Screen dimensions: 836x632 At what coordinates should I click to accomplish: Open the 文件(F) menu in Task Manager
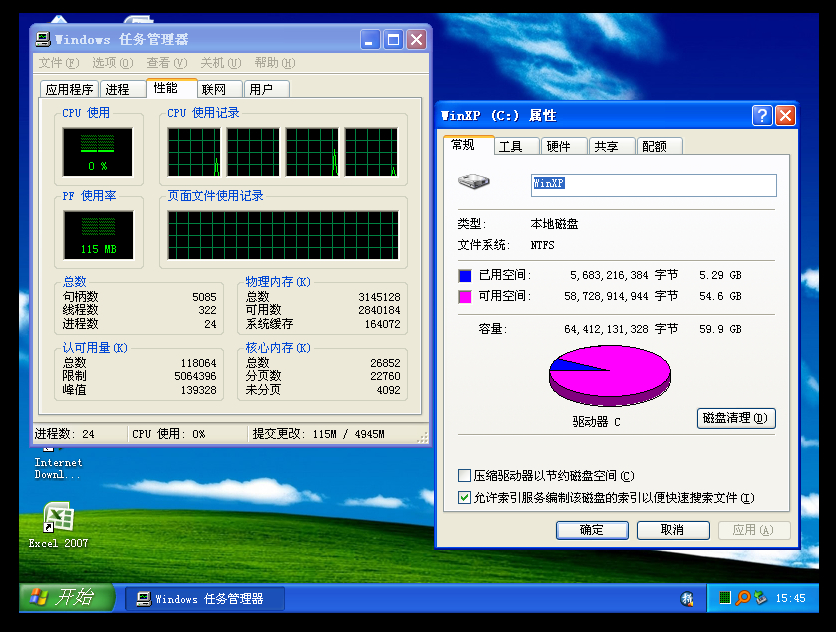coord(58,63)
